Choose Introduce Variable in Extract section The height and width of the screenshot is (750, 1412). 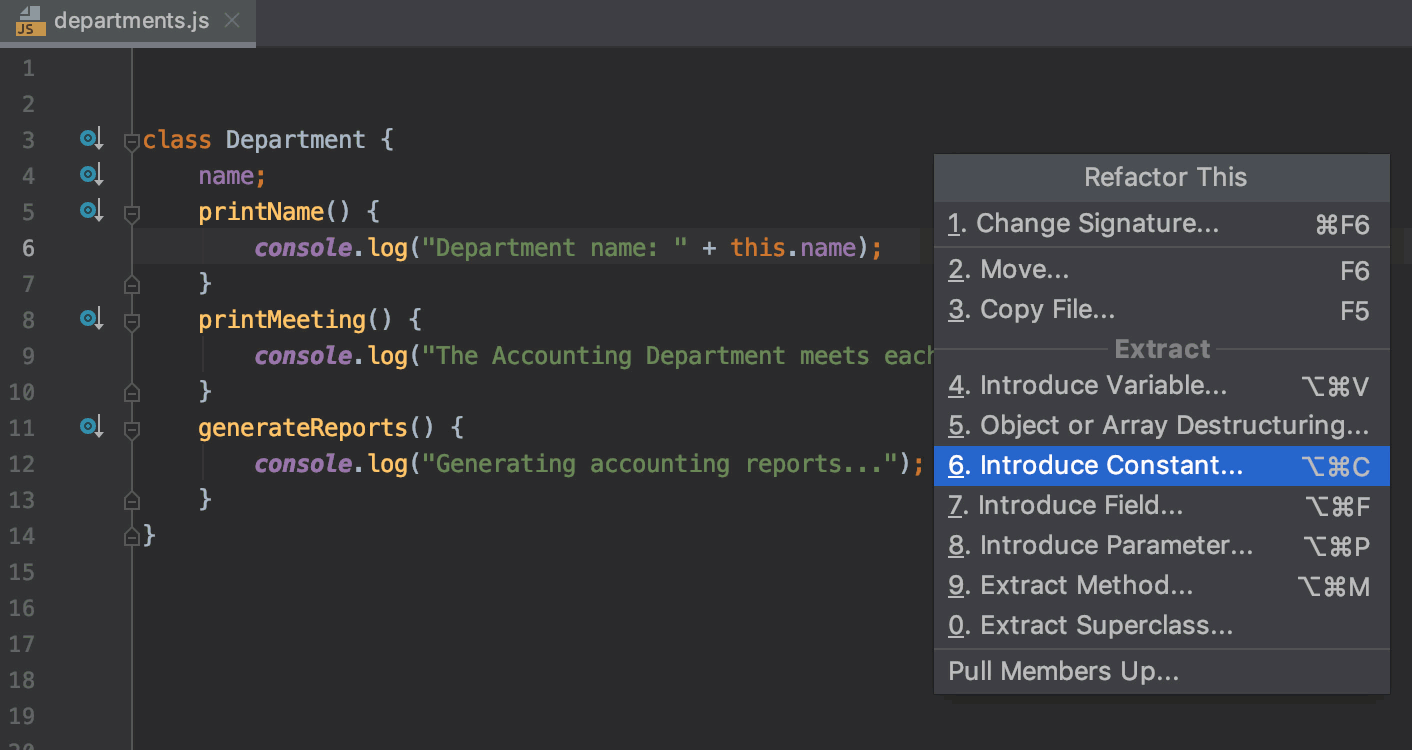pos(1102,386)
